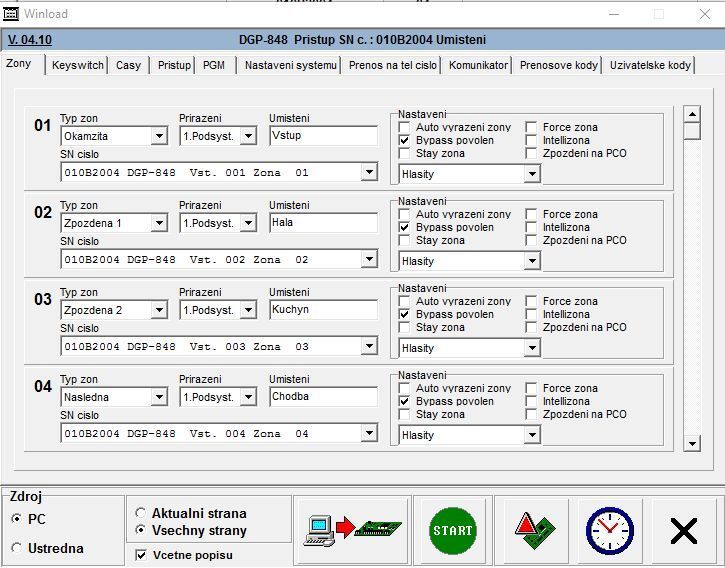
Task: Open Hlasity dropdown for zone 04
Action: tap(532, 435)
